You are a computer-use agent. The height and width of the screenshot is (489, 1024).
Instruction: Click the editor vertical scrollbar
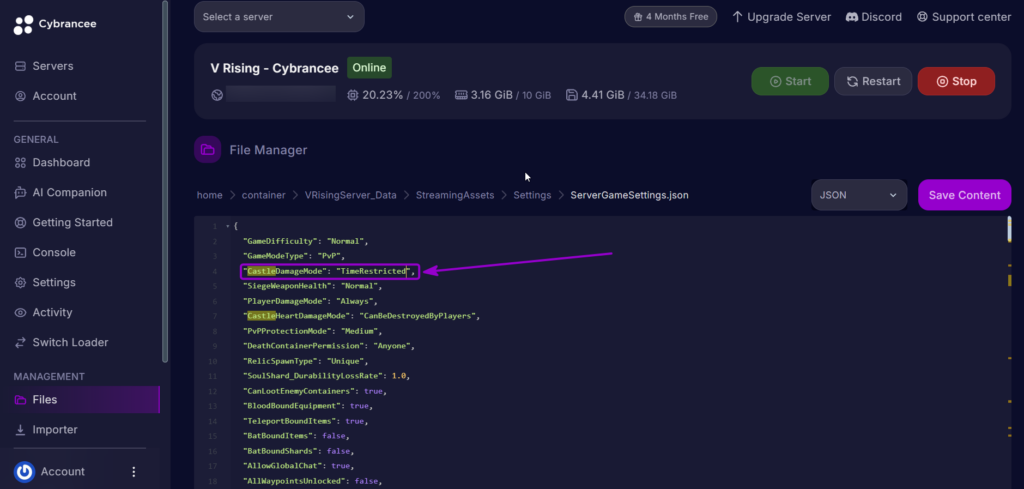pos(1009,230)
